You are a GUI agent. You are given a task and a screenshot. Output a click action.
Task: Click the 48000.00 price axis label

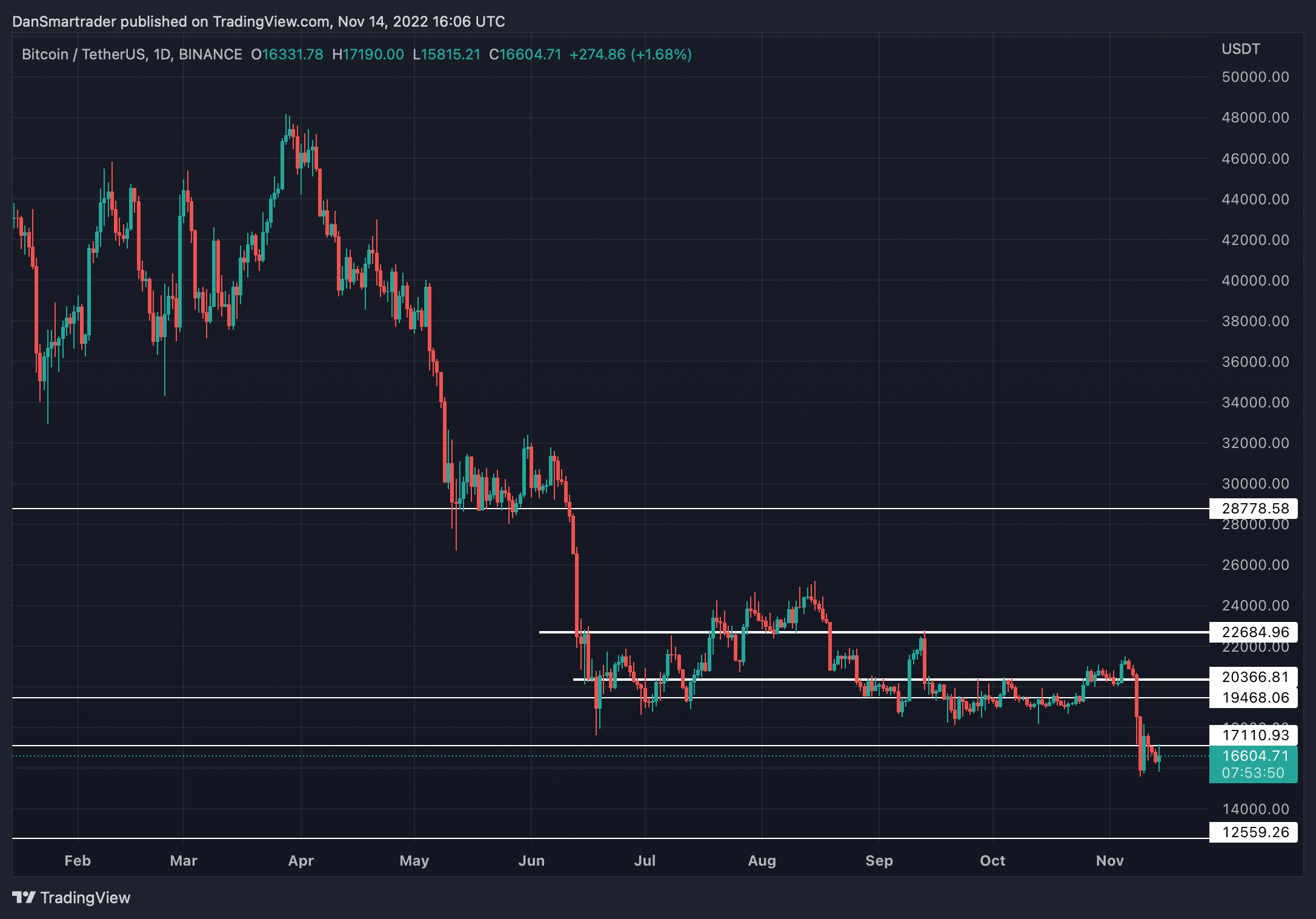click(1255, 118)
